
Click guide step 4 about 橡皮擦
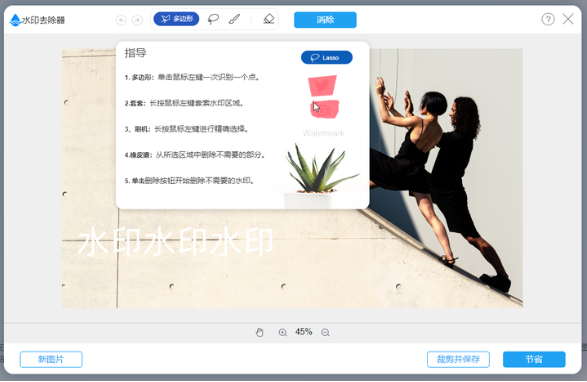195,155
